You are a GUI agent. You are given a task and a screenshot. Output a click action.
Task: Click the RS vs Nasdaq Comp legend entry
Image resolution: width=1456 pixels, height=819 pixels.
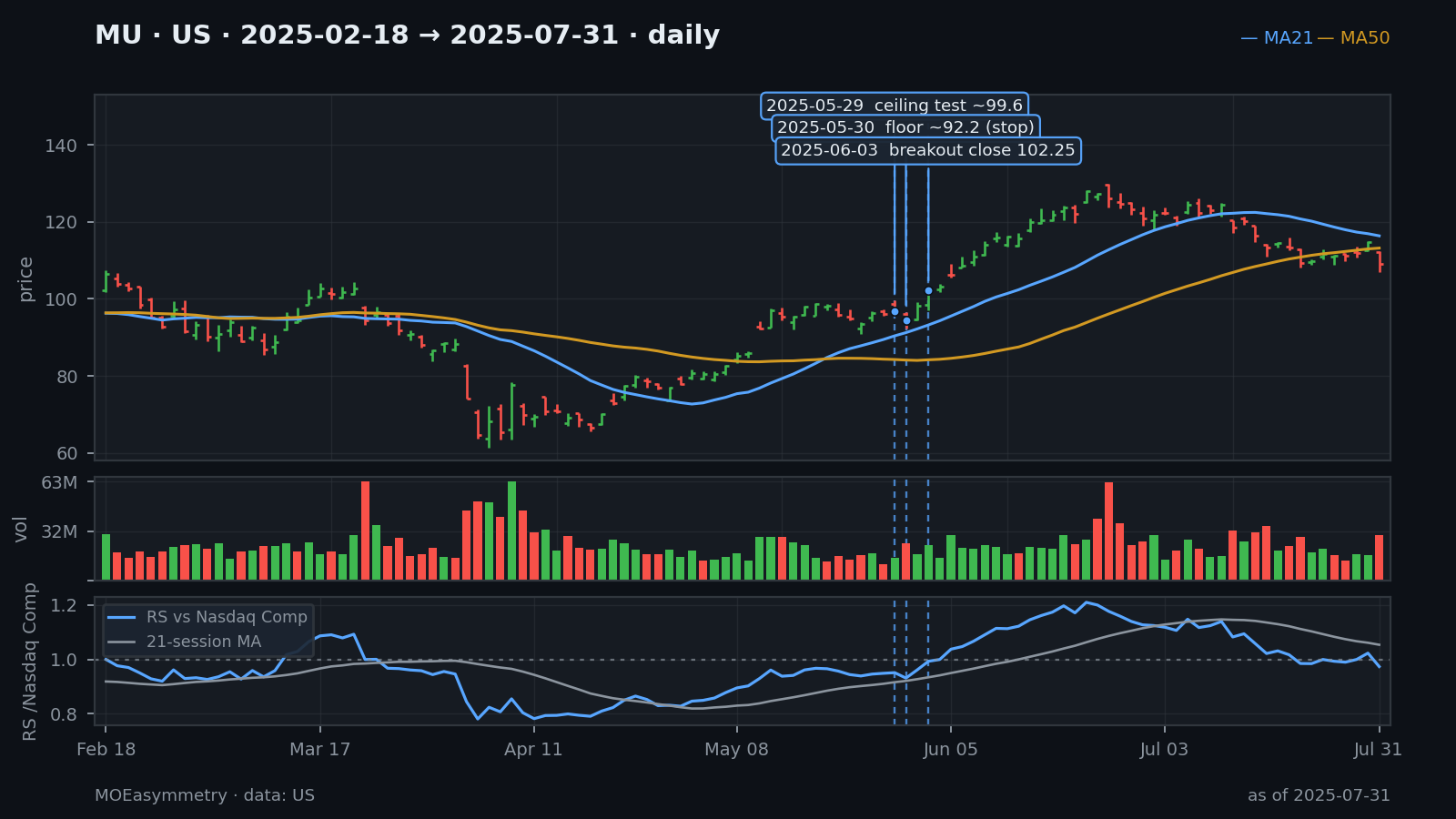208,617
